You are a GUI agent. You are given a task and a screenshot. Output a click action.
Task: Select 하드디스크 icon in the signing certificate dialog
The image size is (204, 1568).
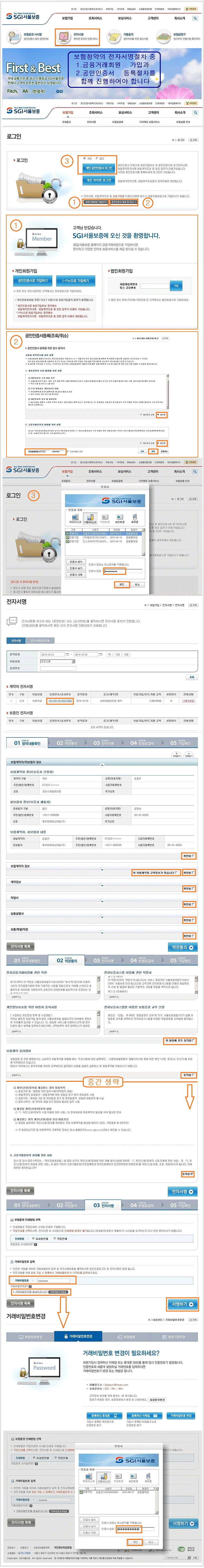(x=88, y=1477)
